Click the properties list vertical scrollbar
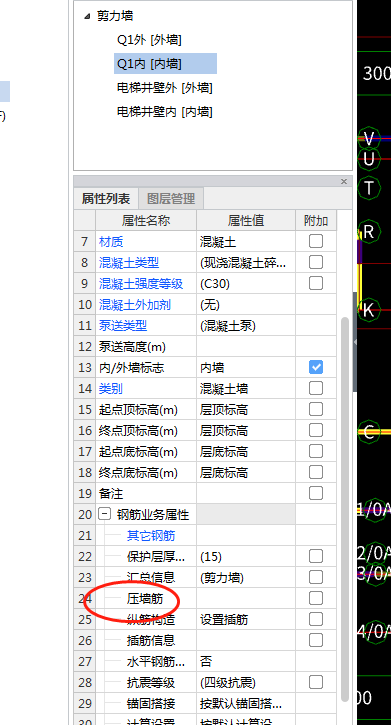 click(x=344, y=509)
